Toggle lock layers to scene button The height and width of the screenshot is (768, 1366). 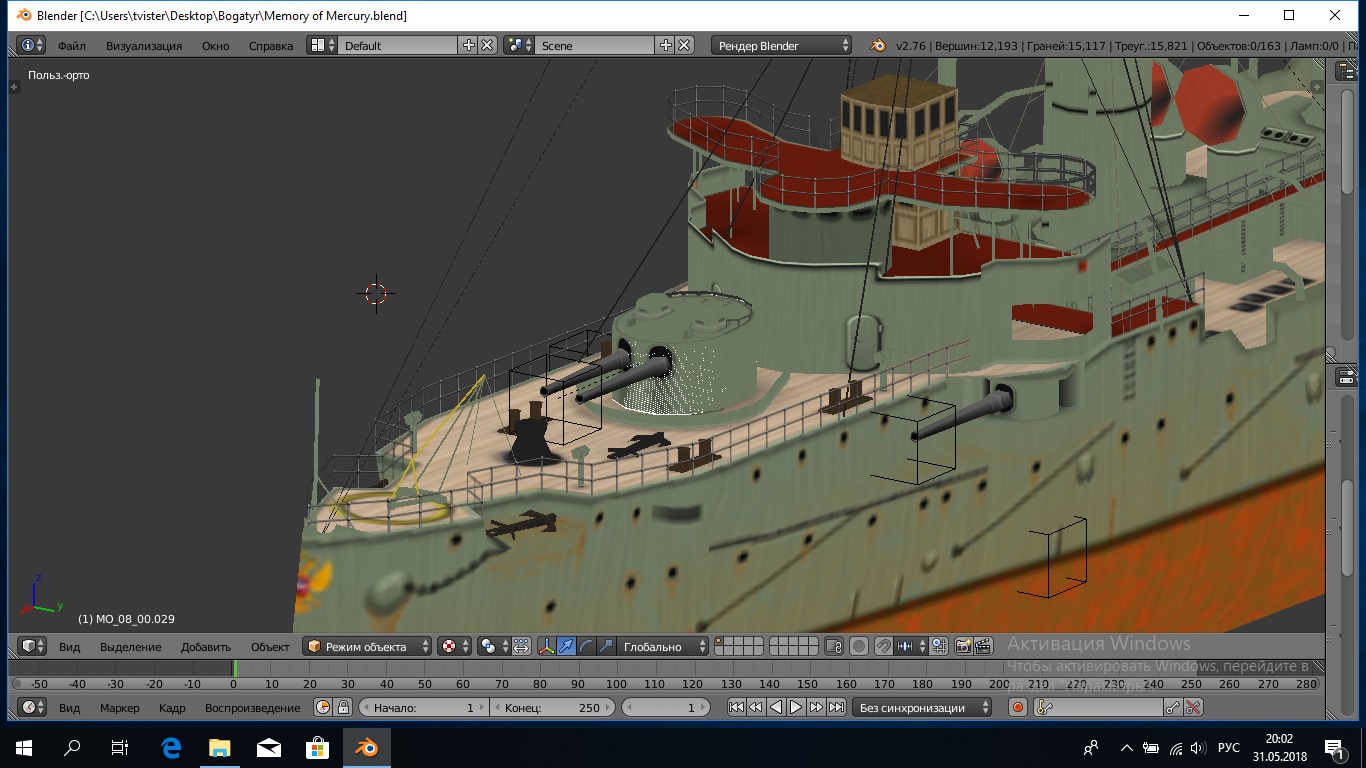(834, 647)
